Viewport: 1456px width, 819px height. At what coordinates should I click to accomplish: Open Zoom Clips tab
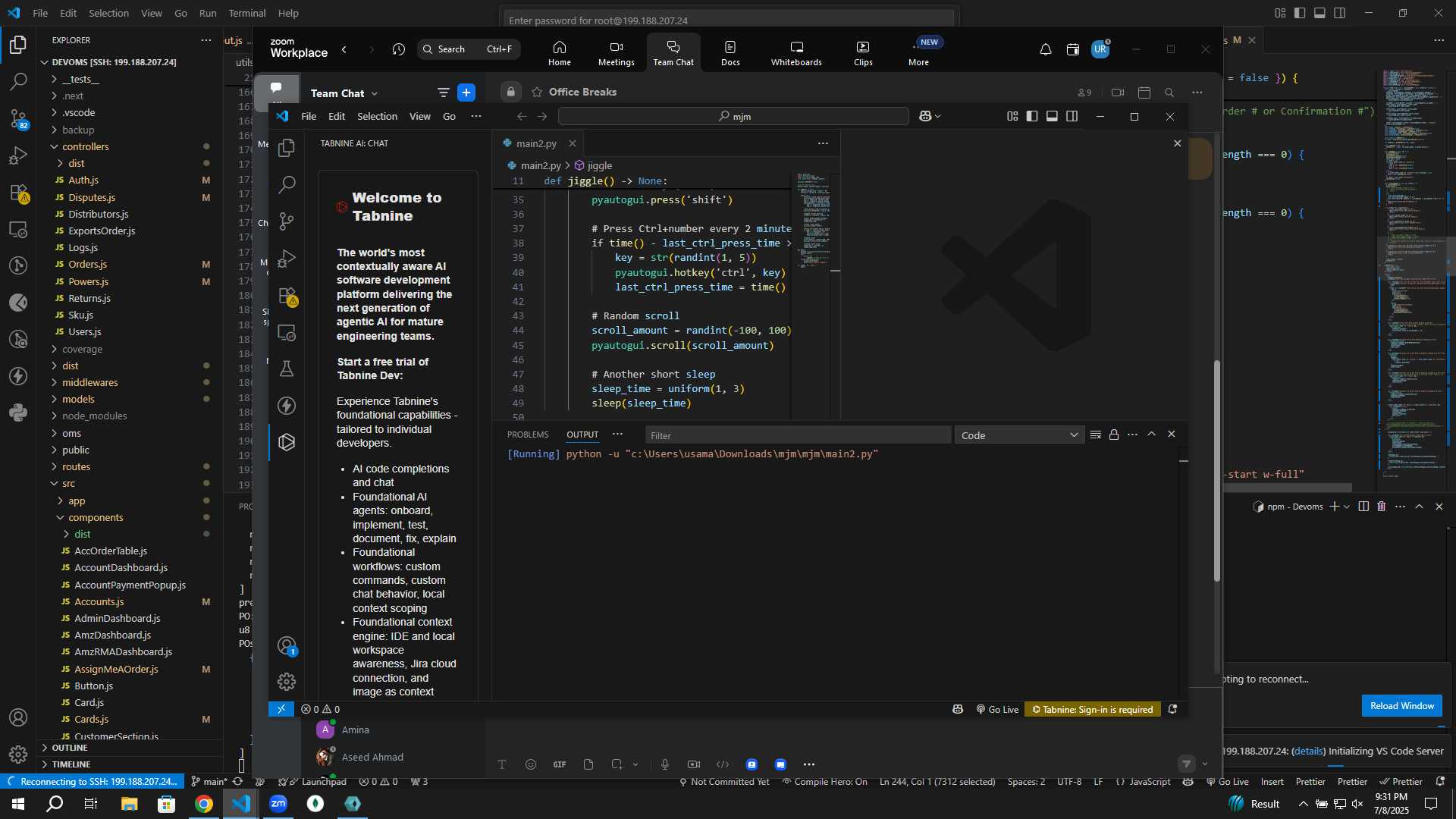(x=863, y=53)
